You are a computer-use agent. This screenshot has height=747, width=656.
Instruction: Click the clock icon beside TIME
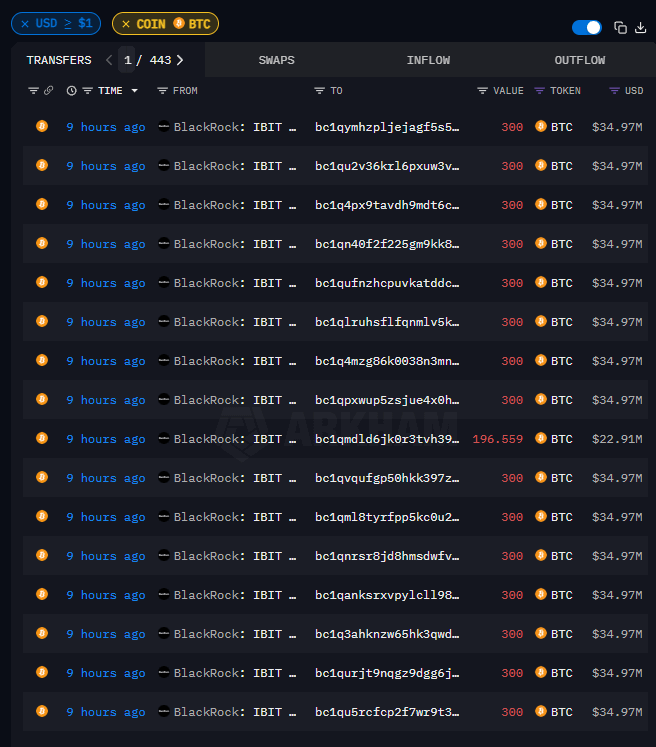71,91
